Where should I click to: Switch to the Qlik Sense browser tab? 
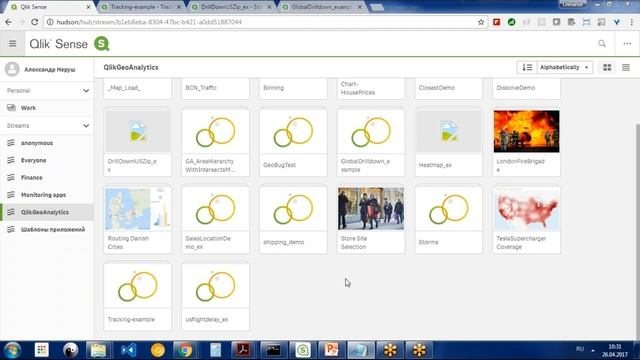tap(51, 7)
